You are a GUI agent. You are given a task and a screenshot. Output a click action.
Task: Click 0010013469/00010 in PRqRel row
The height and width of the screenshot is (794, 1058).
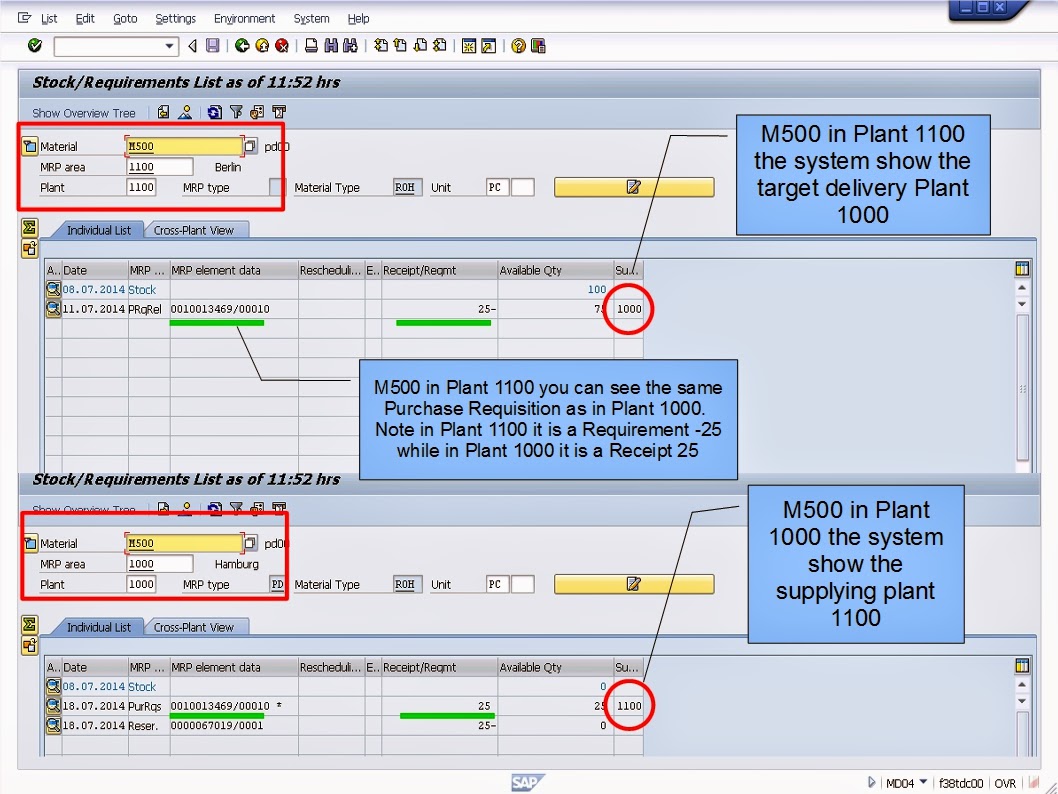[220, 309]
